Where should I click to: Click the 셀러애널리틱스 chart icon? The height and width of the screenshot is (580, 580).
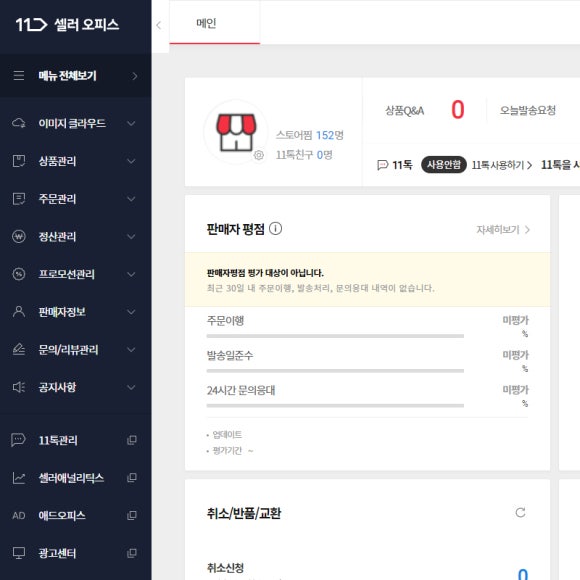coord(19,478)
